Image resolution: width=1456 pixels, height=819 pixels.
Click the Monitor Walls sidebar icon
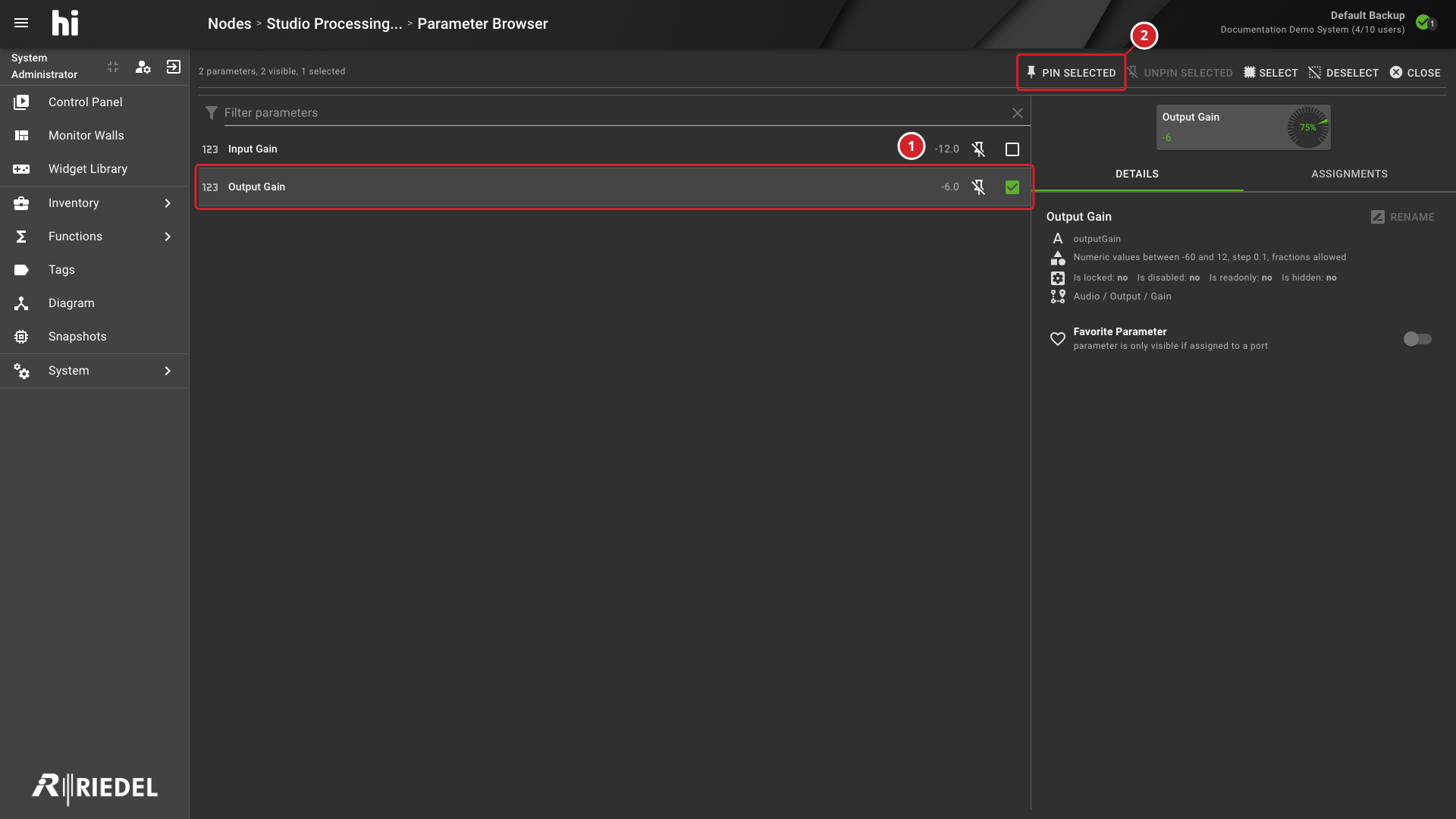tap(21, 135)
